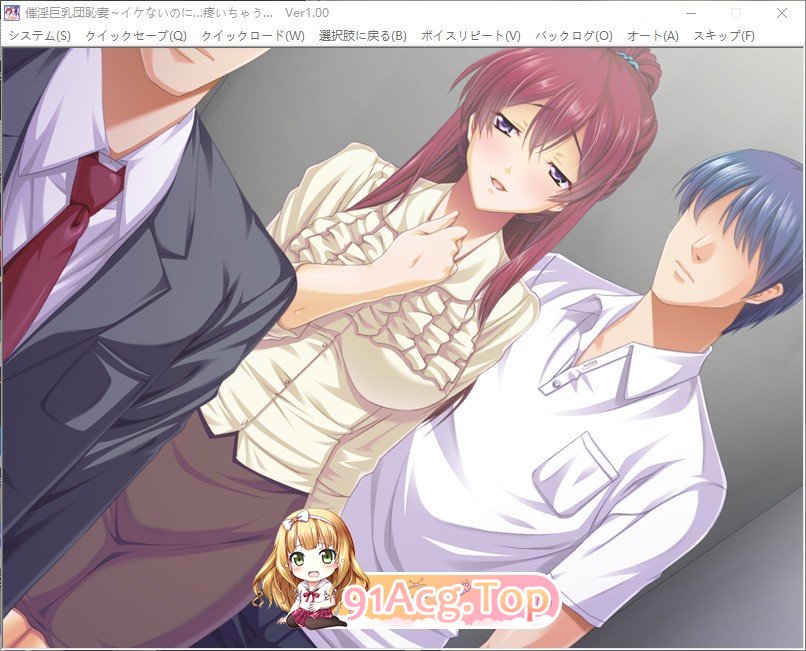Close the game window

pos(782,13)
